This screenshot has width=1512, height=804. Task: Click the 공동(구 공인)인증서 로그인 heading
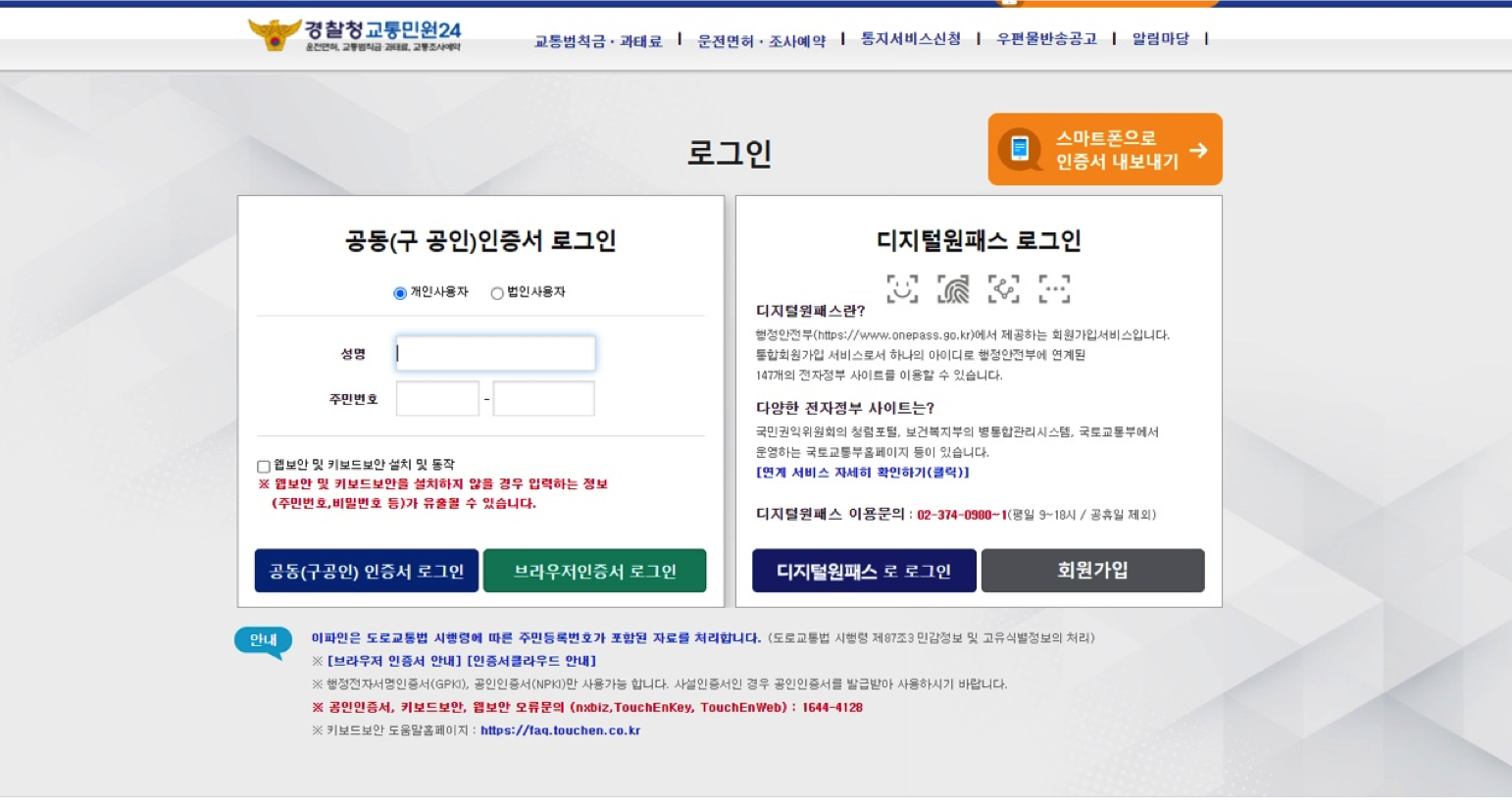480,241
